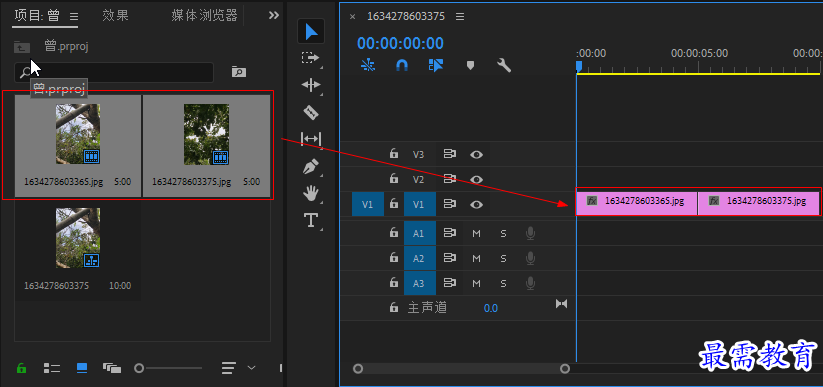Viewport: 823px width, 387px height.
Task: Toggle Linked Selection in timeline
Action: 436,65
